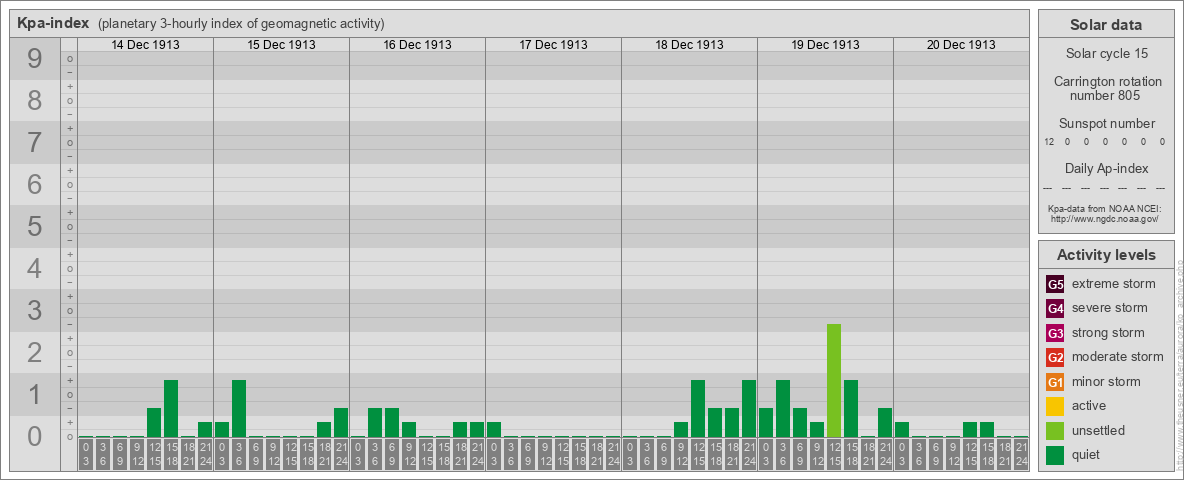The height and width of the screenshot is (480, 1184).
Task: Click the light green 19 Dec 12-15 bar
Action: coord(834,380)
